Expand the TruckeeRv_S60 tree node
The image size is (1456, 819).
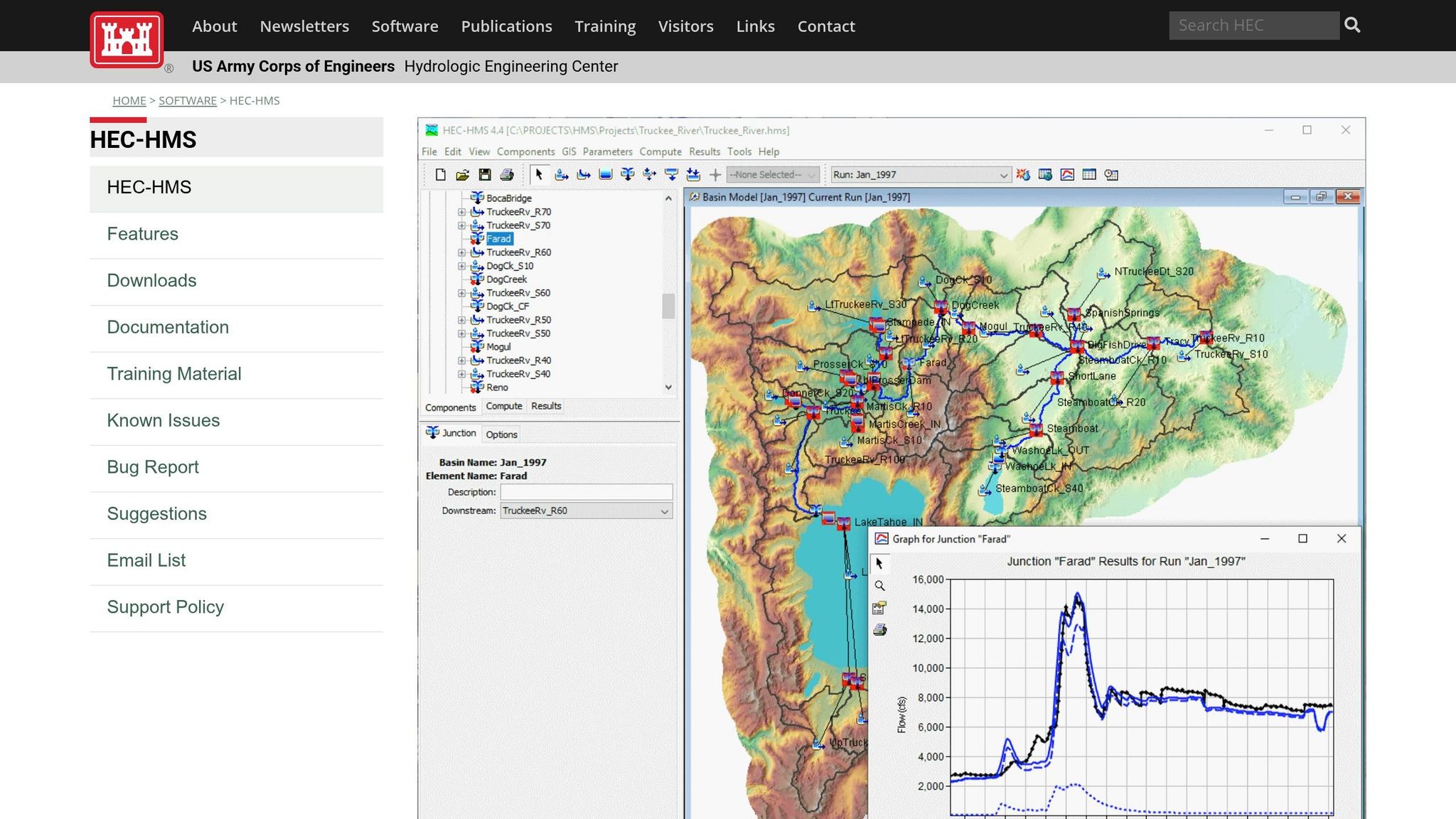(461, 293)
